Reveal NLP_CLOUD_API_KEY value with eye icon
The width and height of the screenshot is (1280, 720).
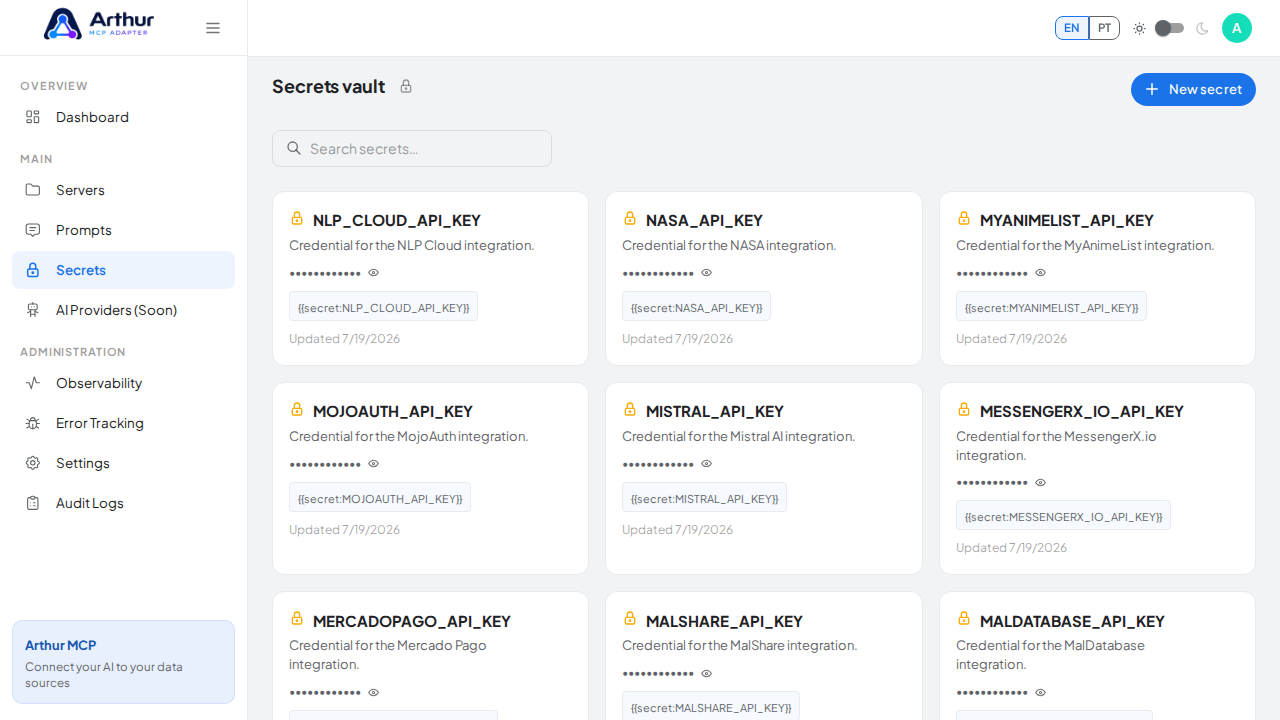coord(374,272)
